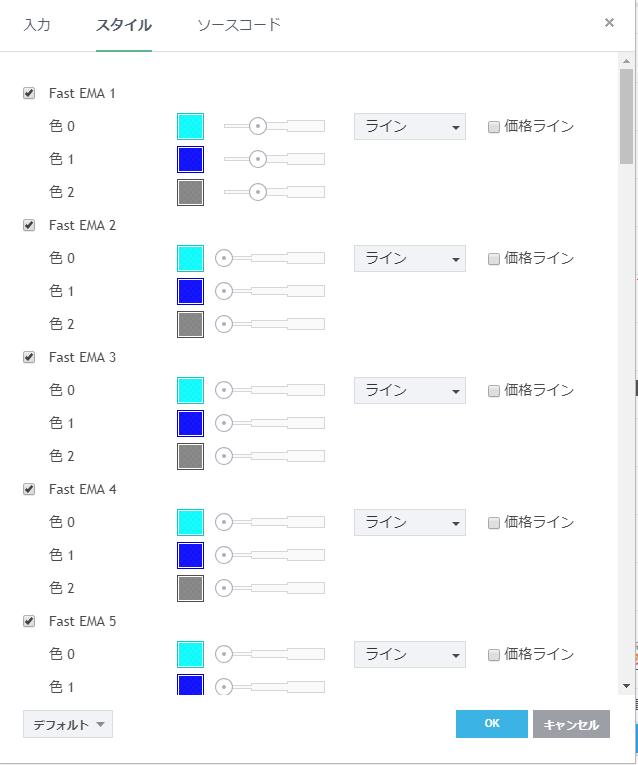The image size is (638, 765).
Task: Open cyan color 0 swatch for Fast EMA 5
Action: (190, 654)
